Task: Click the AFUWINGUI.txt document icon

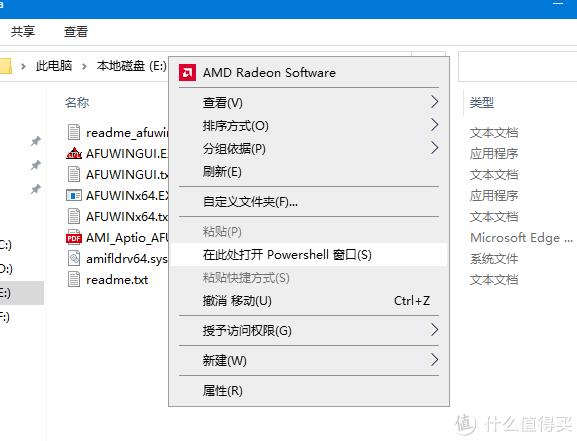Action: (x=74, y=174)
